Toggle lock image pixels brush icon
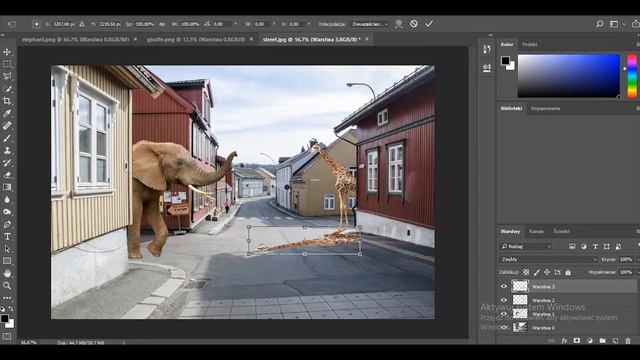The width and height of the screenshot is (640, 360). pyautogui.click(x=536, y=272)
